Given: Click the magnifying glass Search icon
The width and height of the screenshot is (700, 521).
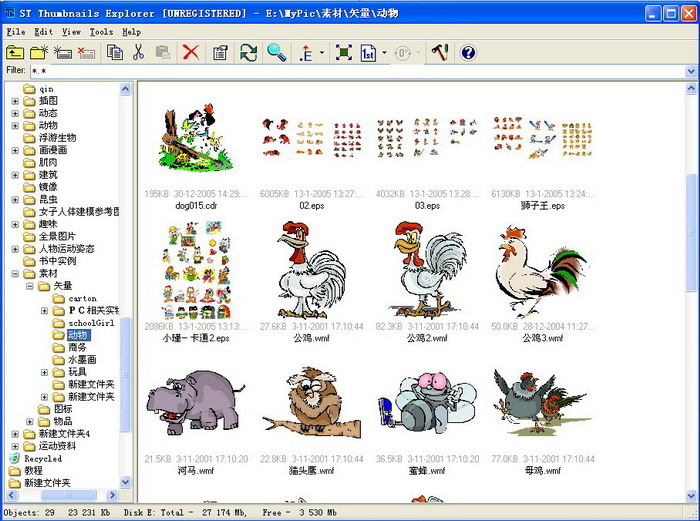Looking at the screenshot, I should [276, 53].
